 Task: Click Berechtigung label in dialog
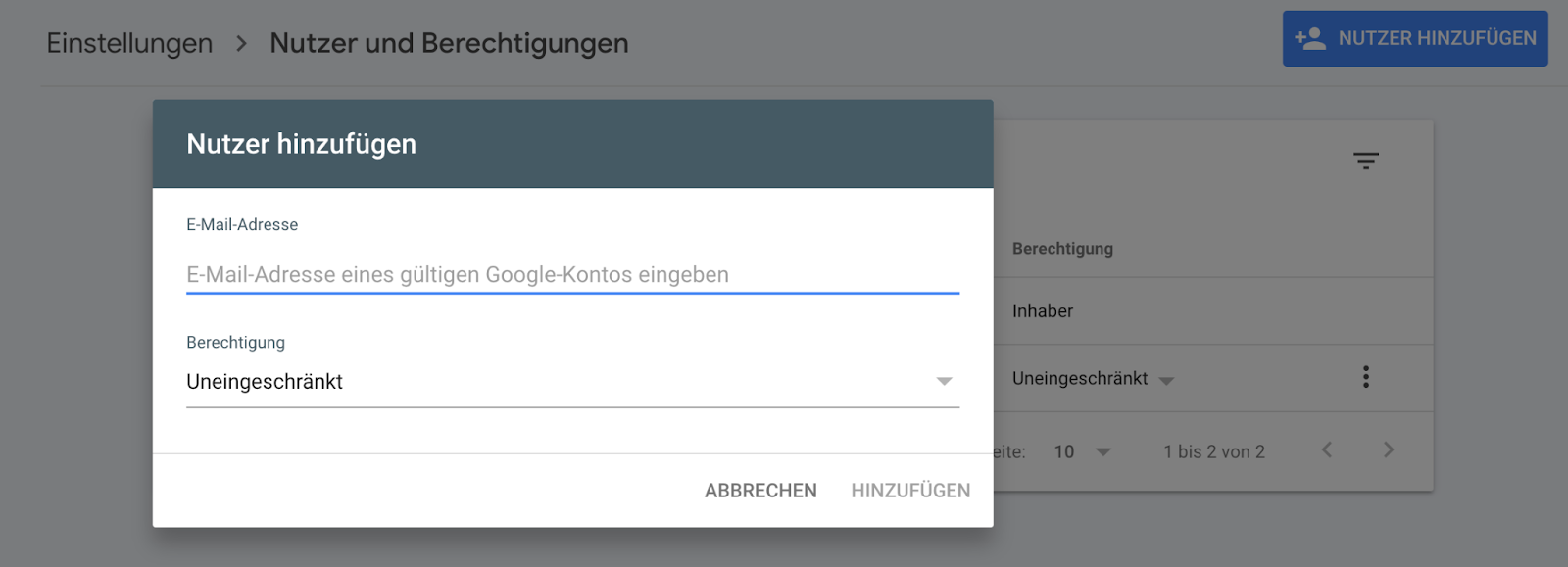tap(235, 342)
